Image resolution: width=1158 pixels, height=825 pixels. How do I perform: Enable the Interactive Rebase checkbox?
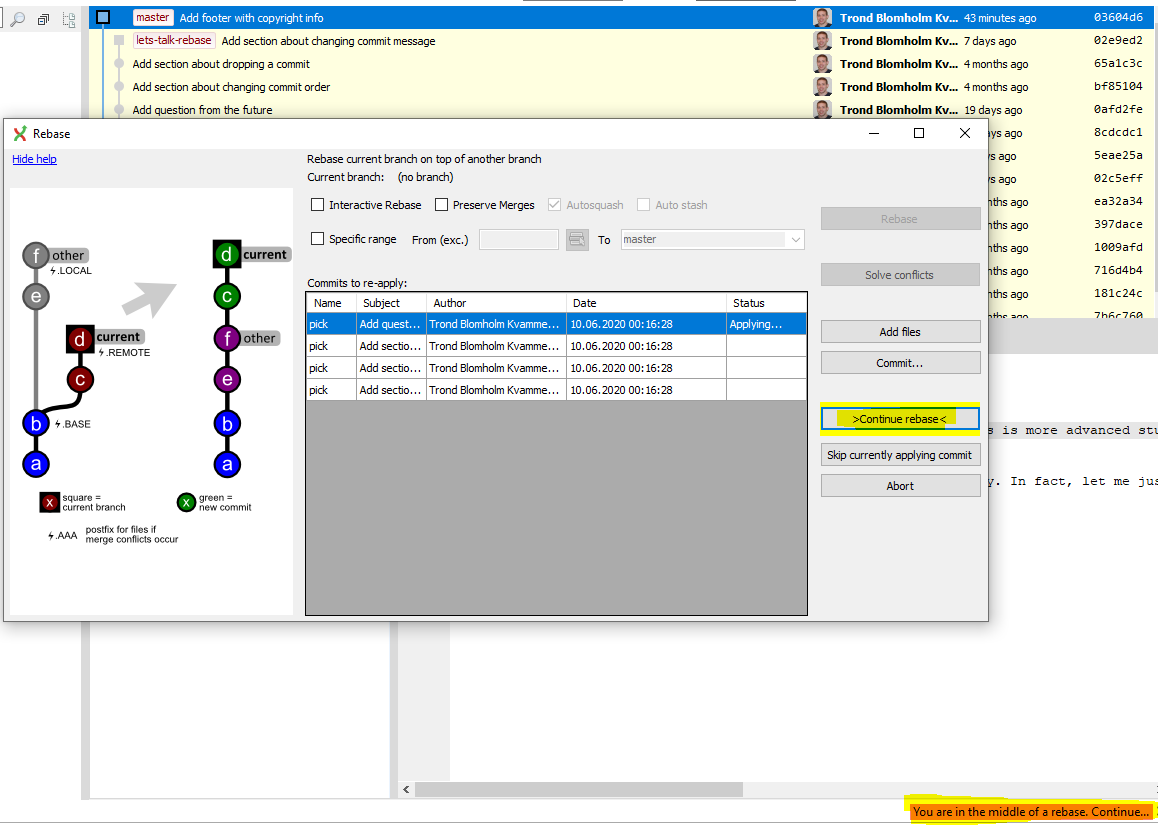[x=317, y=204]
